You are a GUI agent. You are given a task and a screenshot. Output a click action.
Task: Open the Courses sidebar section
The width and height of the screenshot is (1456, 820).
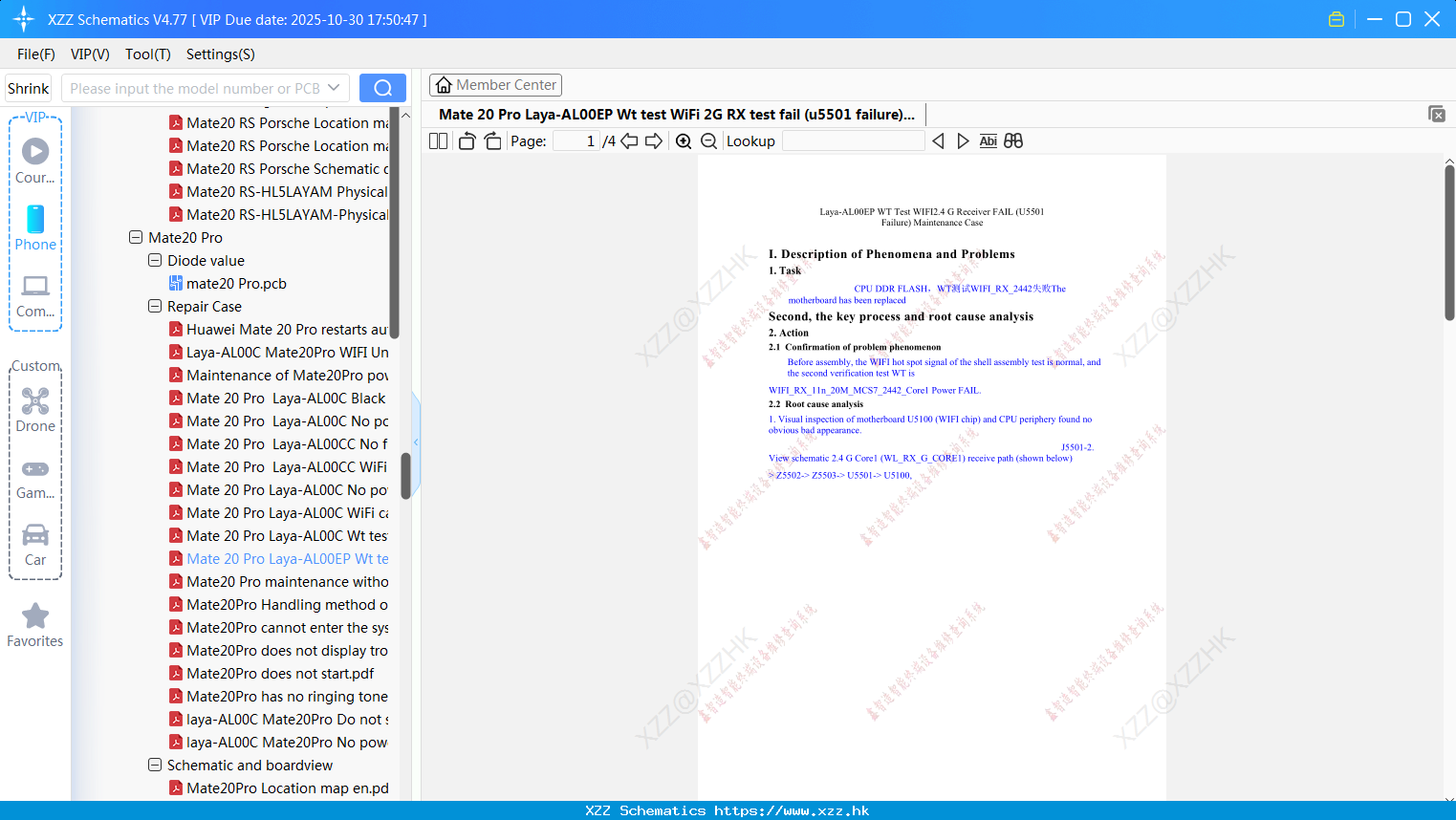35,161
